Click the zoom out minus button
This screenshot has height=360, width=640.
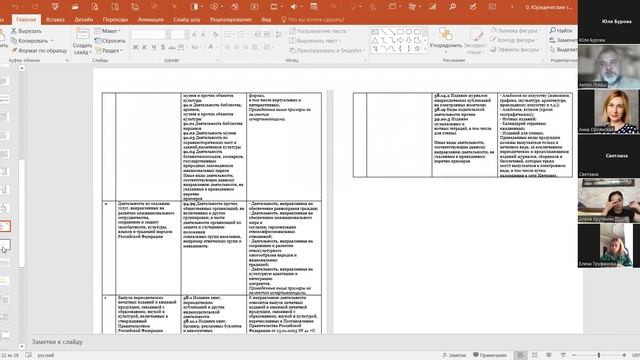tap(573, 355)
